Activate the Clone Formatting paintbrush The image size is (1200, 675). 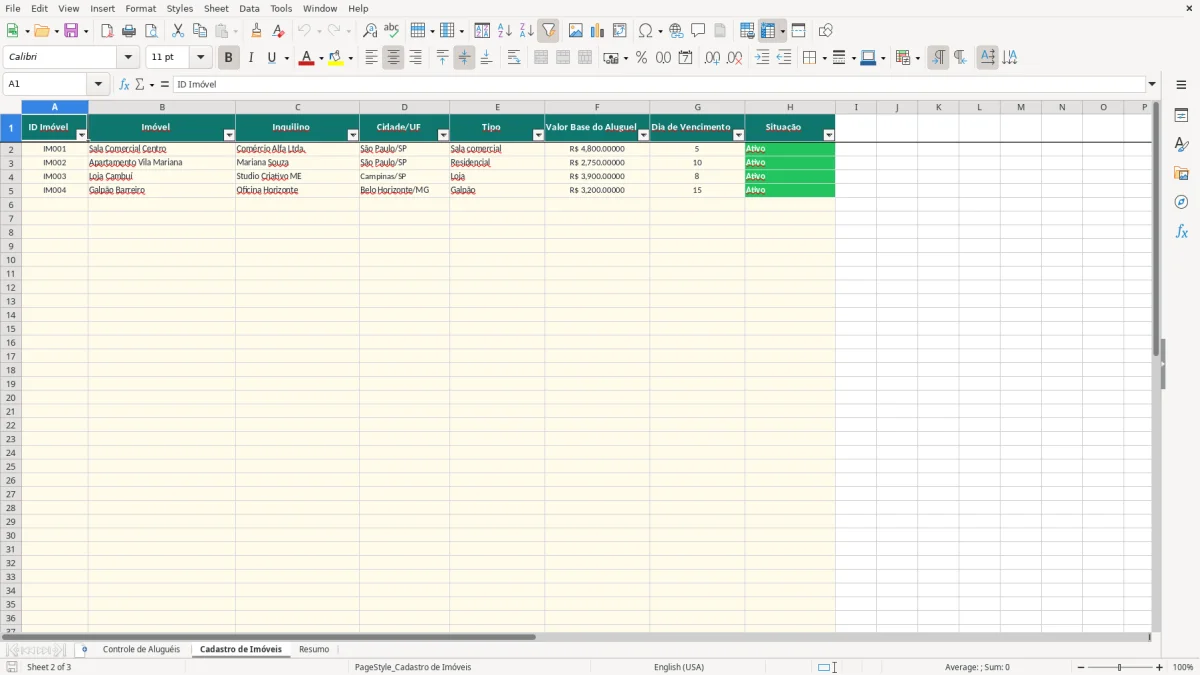256,31
